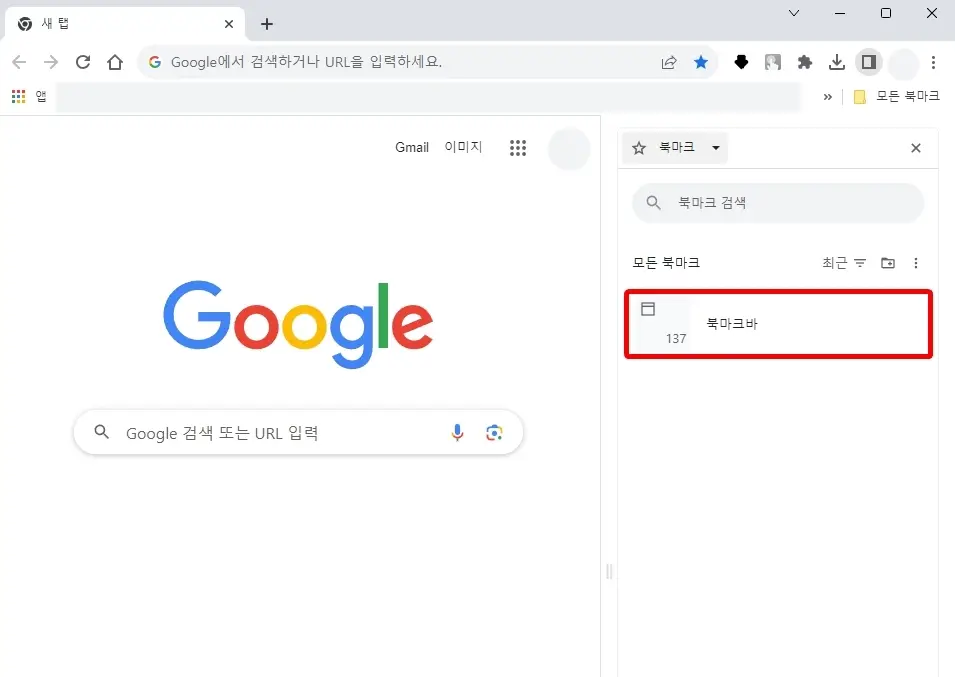
Task: Click the Google logo
Action: (298, 324)
